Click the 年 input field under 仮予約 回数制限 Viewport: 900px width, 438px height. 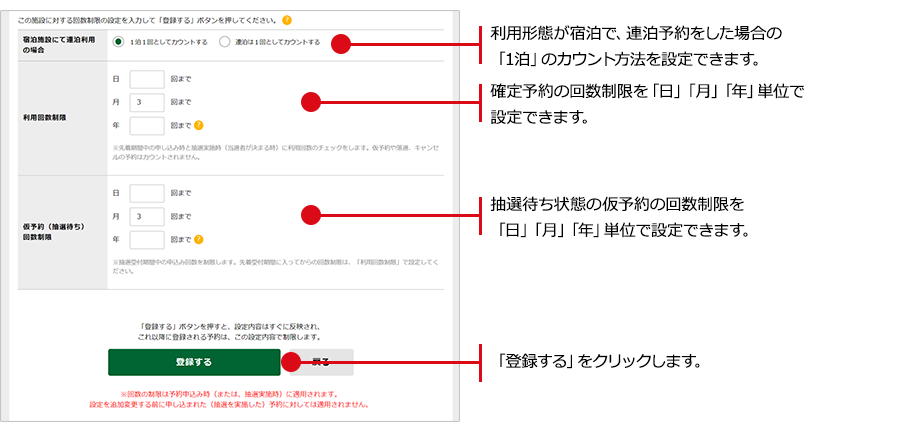point(146,239)
